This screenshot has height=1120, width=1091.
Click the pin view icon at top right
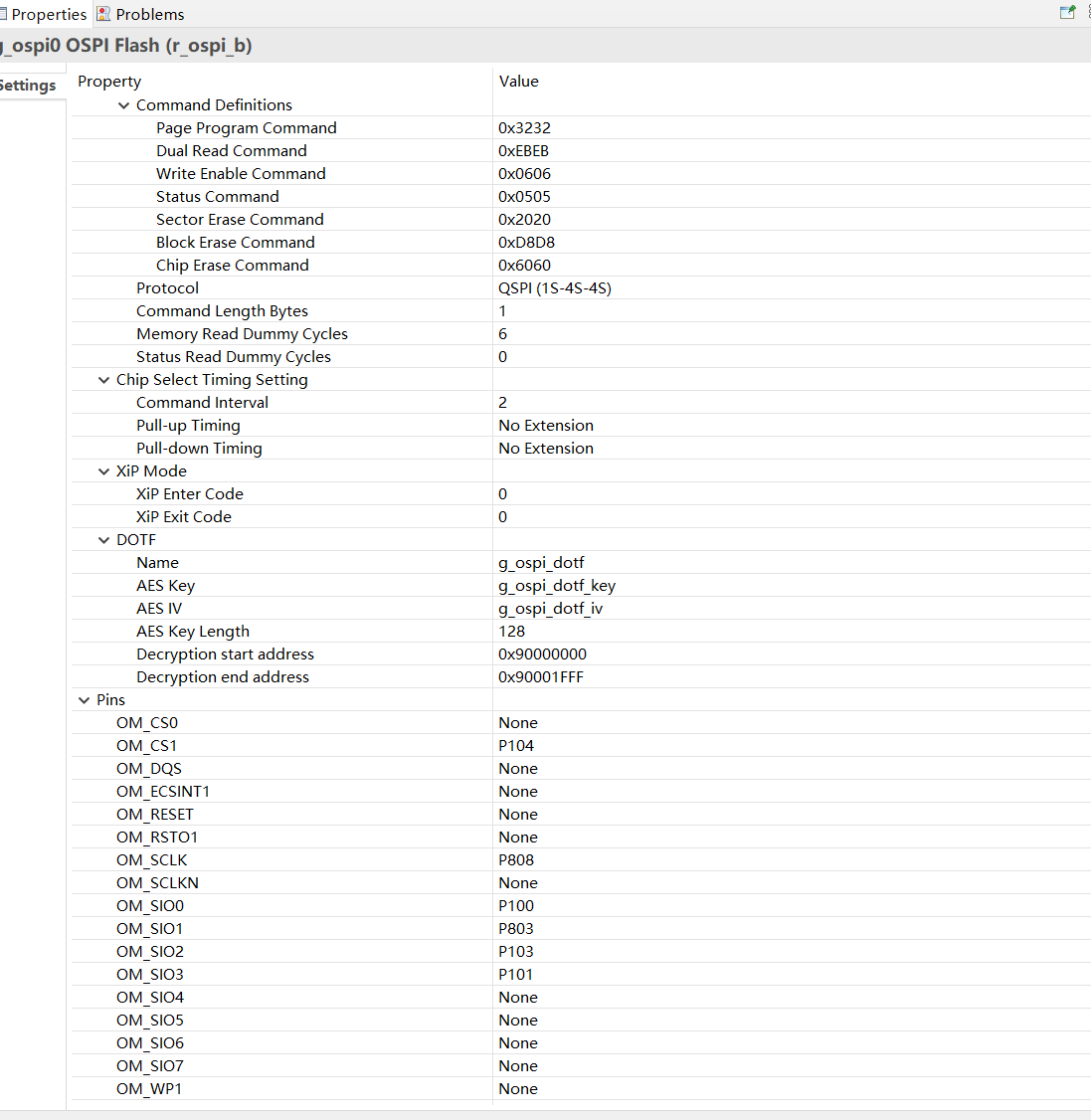[1067, 12]
